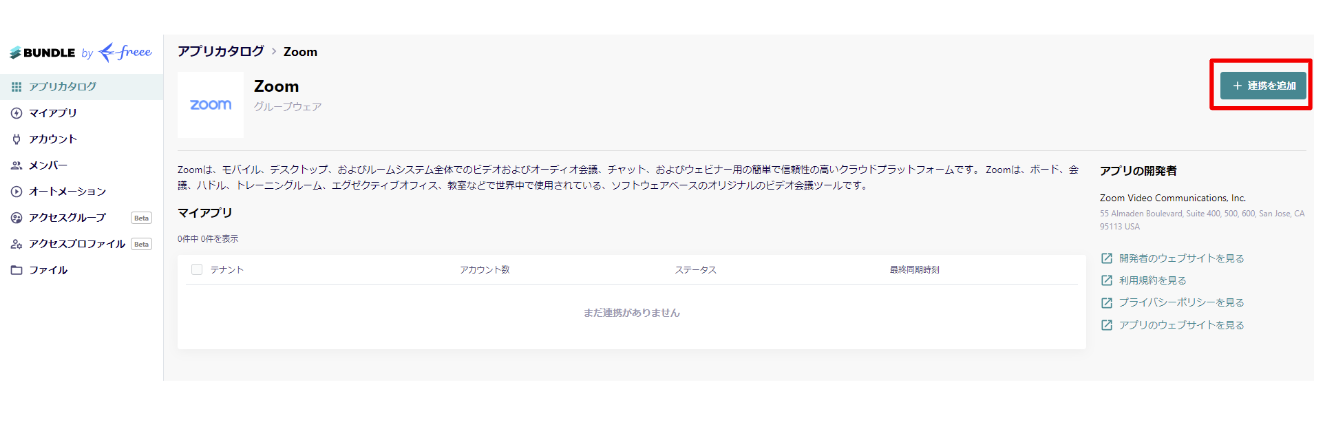Click external-link icon beside 利用規約を見る
The image size is (1335, 427).
click(x=1106, y=280)
